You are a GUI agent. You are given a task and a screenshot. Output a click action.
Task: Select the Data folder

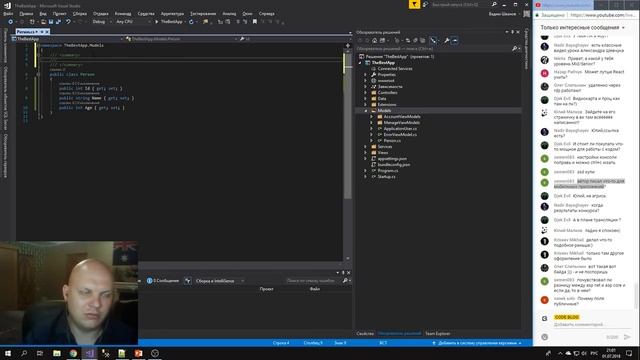pos(382,99)
